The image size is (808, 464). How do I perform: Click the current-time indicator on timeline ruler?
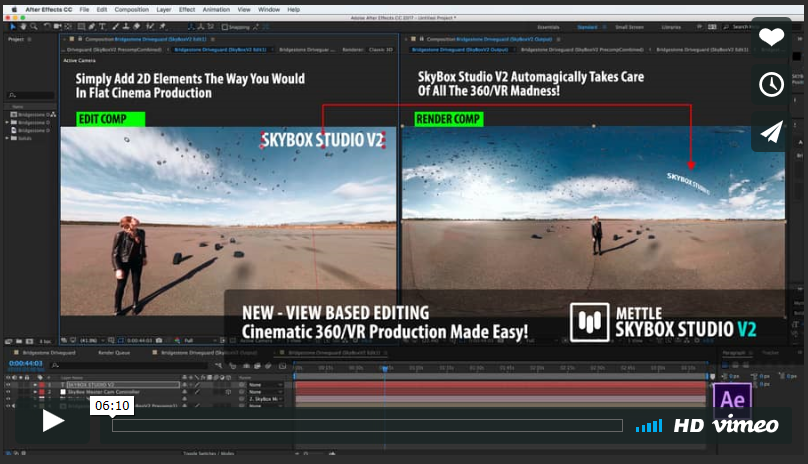384,368
